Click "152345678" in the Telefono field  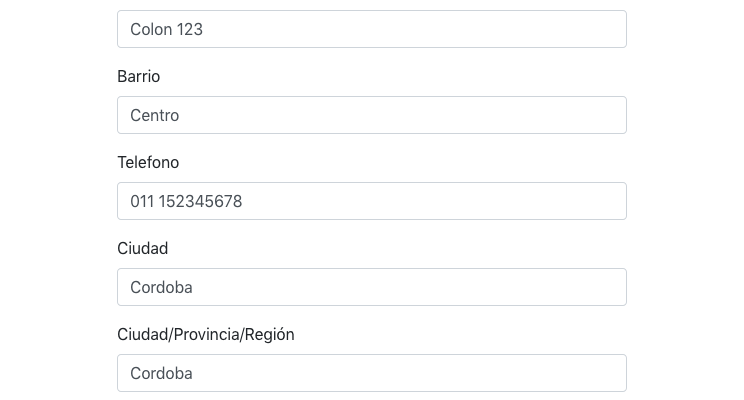click(x=200, y=202)
